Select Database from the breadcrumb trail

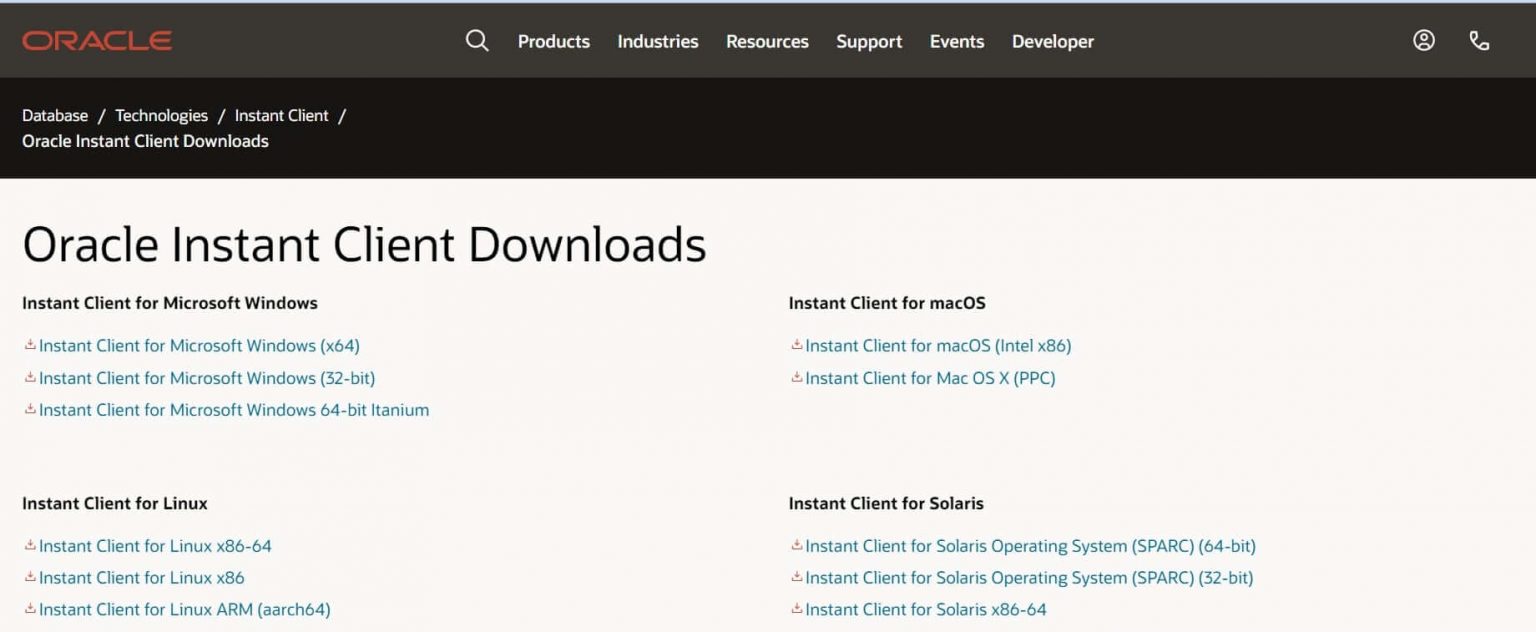coord(55,115)
